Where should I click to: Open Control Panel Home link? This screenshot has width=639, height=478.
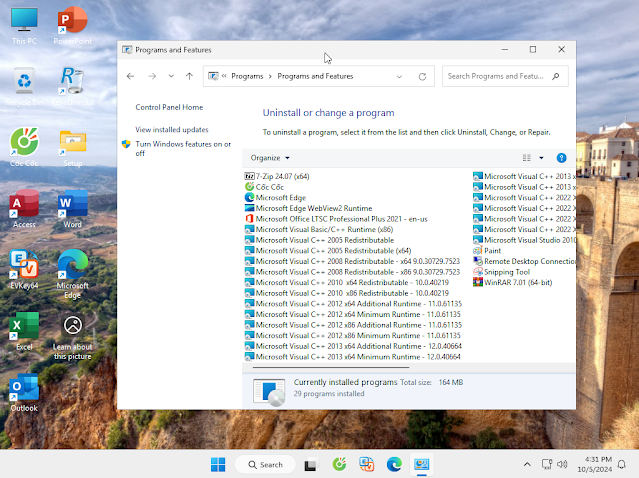pos(169,107)
